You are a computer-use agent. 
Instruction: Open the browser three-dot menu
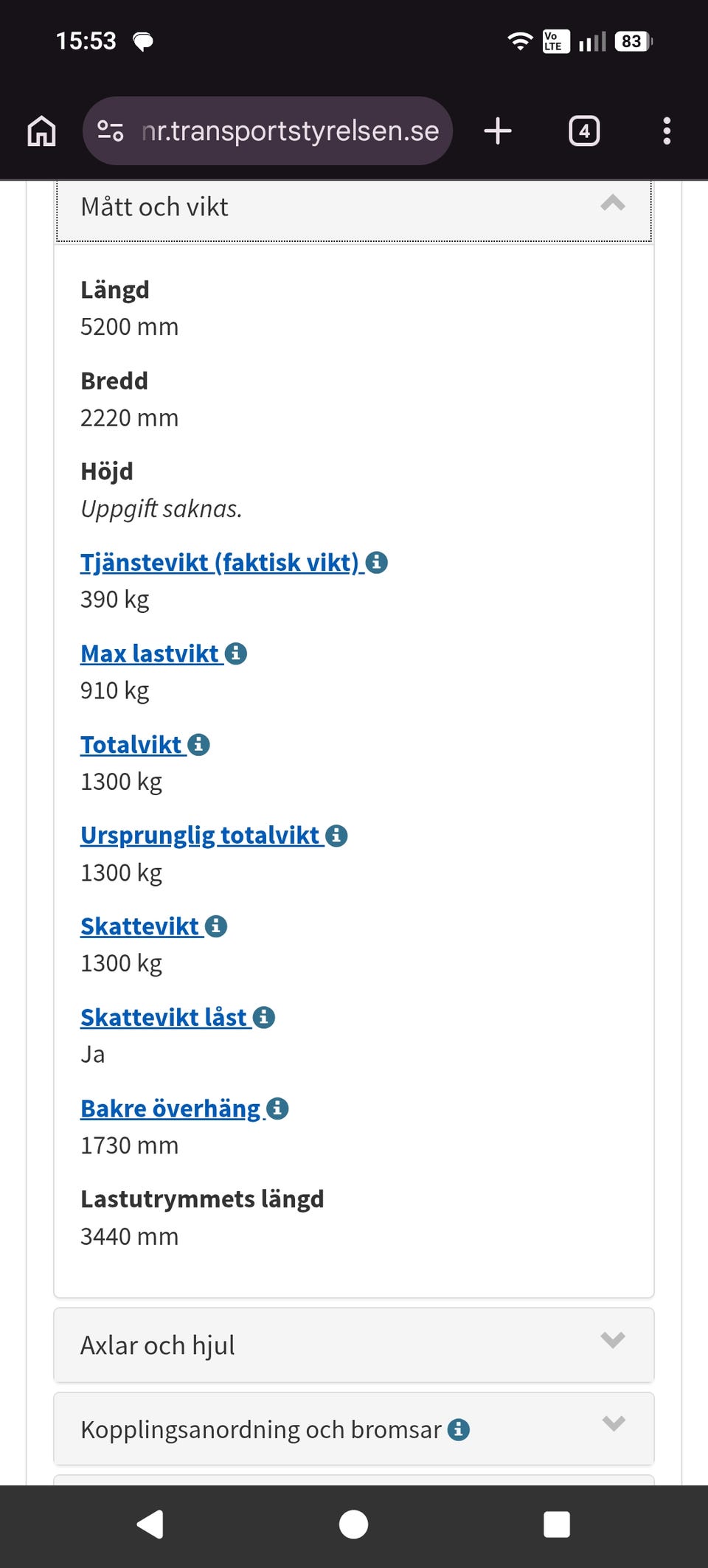click(x=667, y=131)
